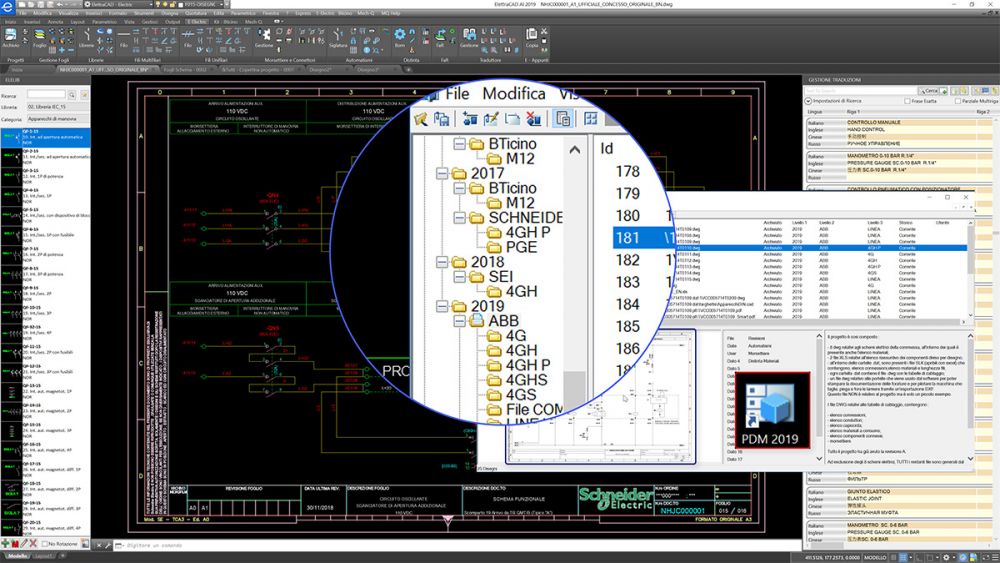This screenshot has height=563, width=1000.
Task: Open Gestione in Morsettiere e Connettori group
Action: click(264, 38)
